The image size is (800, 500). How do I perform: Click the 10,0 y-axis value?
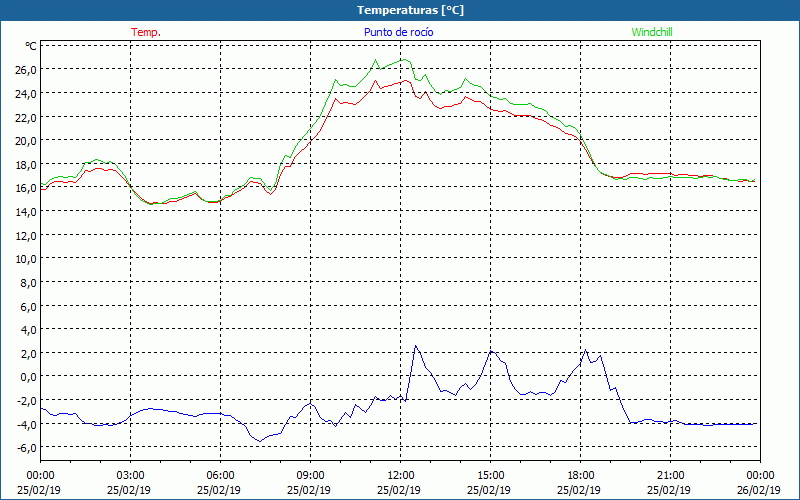pyautogui.click(x=26, y=259)
